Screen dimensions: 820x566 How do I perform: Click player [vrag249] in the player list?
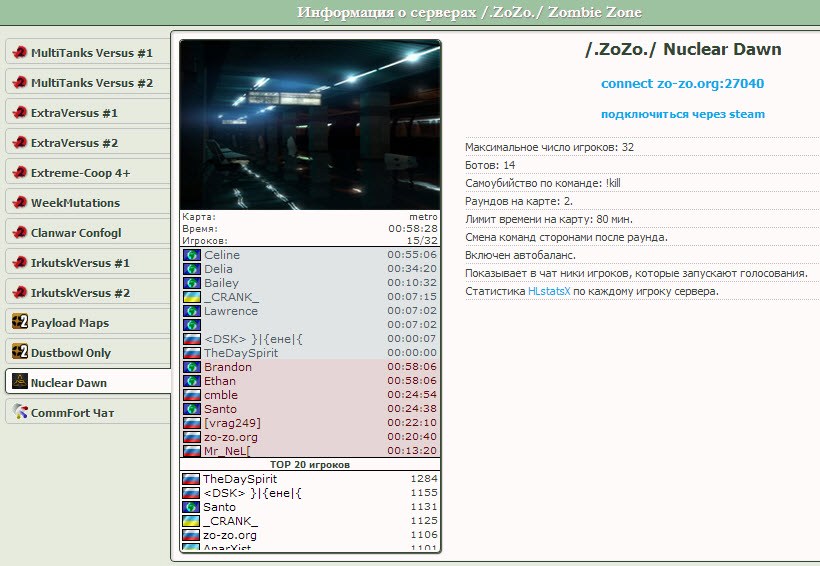232,423
